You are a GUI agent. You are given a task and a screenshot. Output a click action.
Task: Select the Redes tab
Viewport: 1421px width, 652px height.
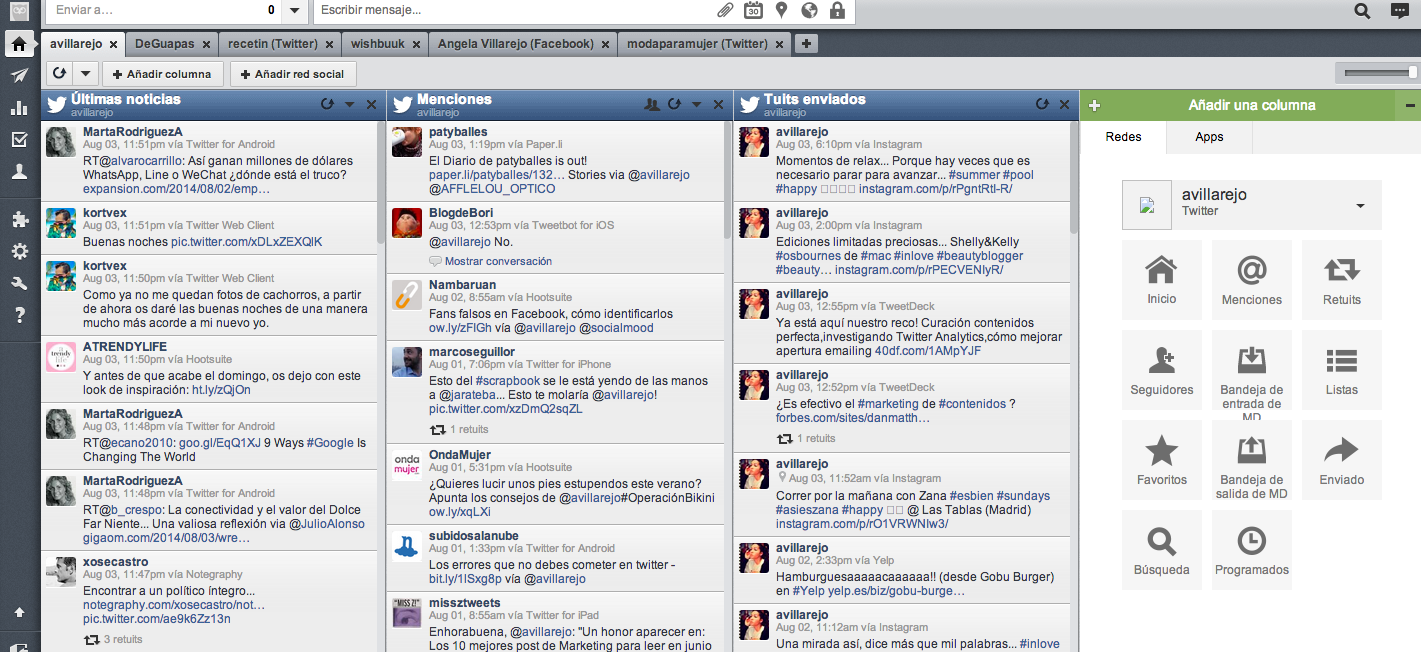[x=1123, y=137]
